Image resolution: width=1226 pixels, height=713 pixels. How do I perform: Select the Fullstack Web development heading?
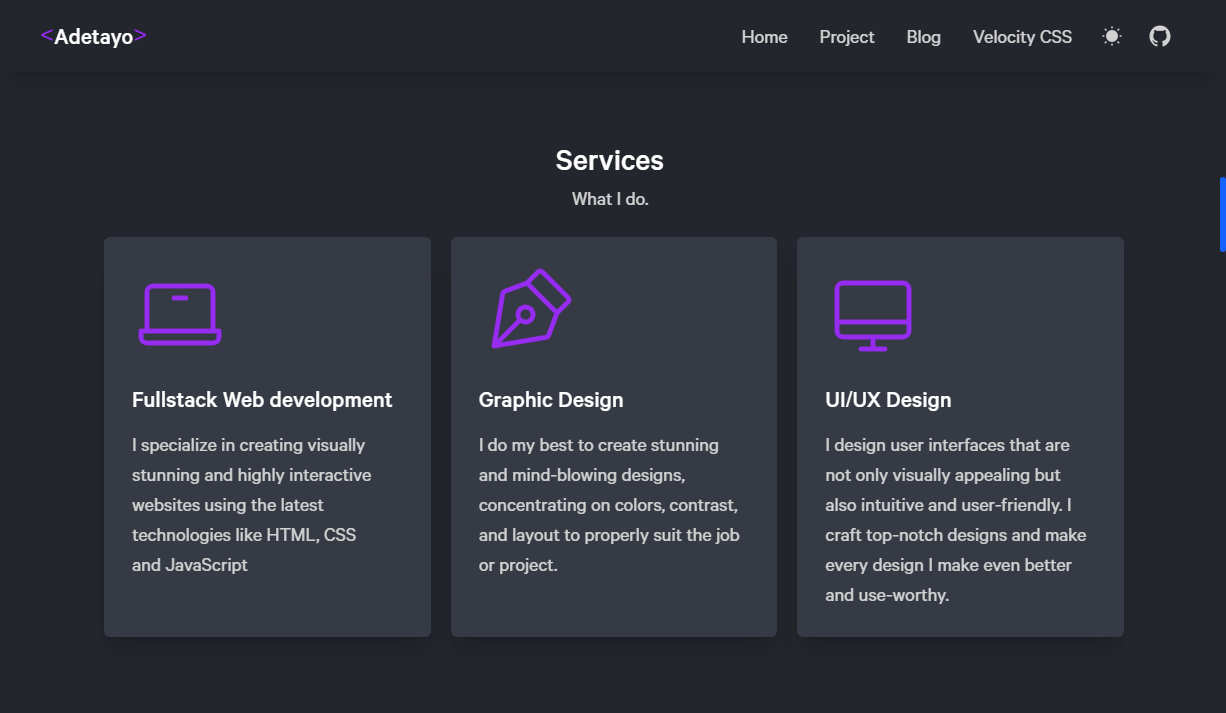coord(262,400)
